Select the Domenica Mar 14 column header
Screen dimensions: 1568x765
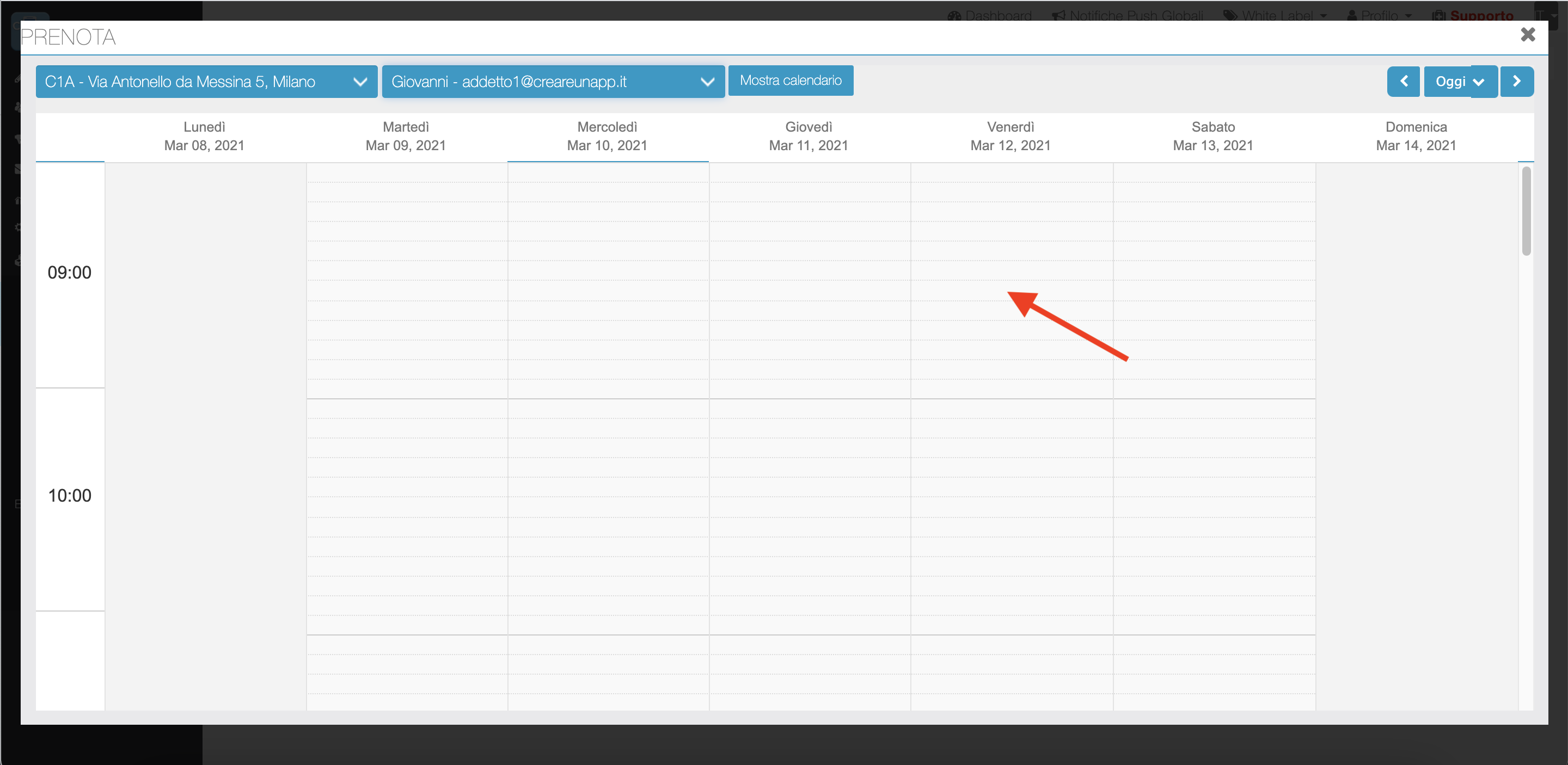[1416, 136]
